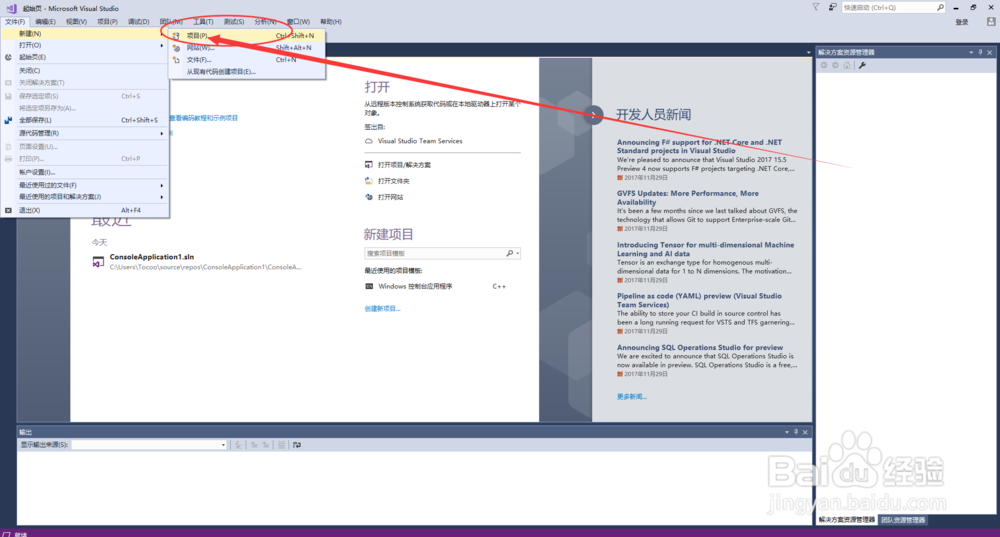
Task: Select 项目(P)... in the New submenu
Action: (247, 36)
